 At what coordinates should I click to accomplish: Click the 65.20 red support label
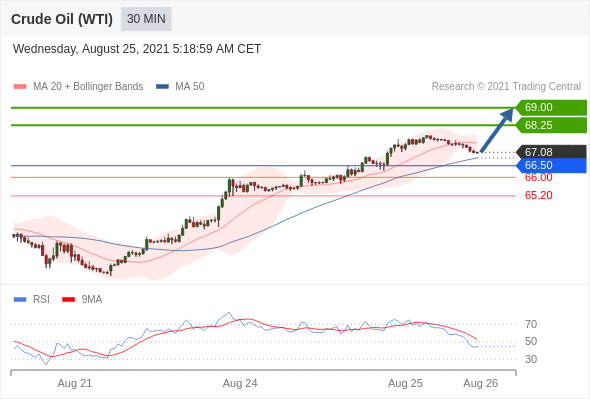point(538,195)
